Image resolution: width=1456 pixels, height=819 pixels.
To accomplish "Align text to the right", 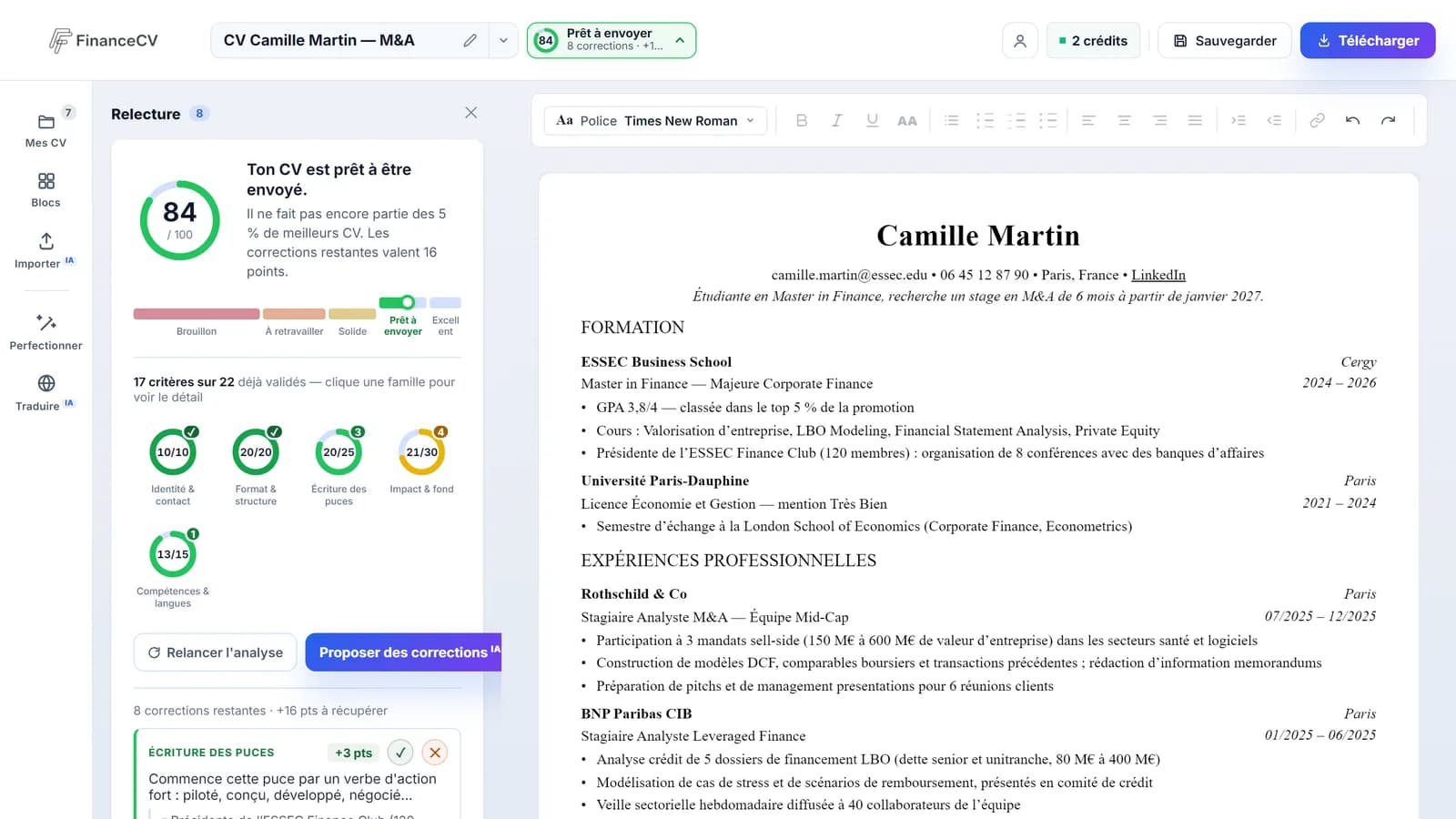I will click(1159, 120).
